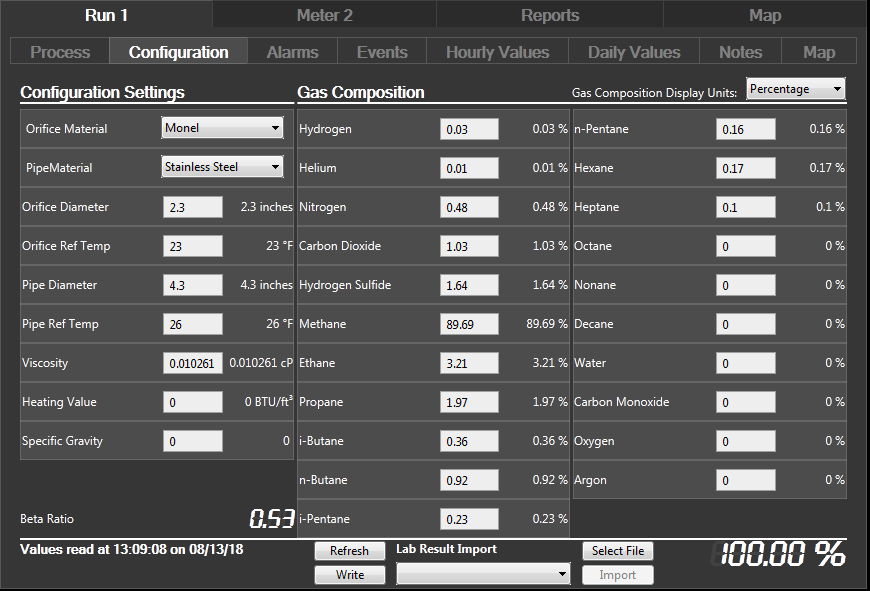Click the Methane percentage input field

pos(469,324)
